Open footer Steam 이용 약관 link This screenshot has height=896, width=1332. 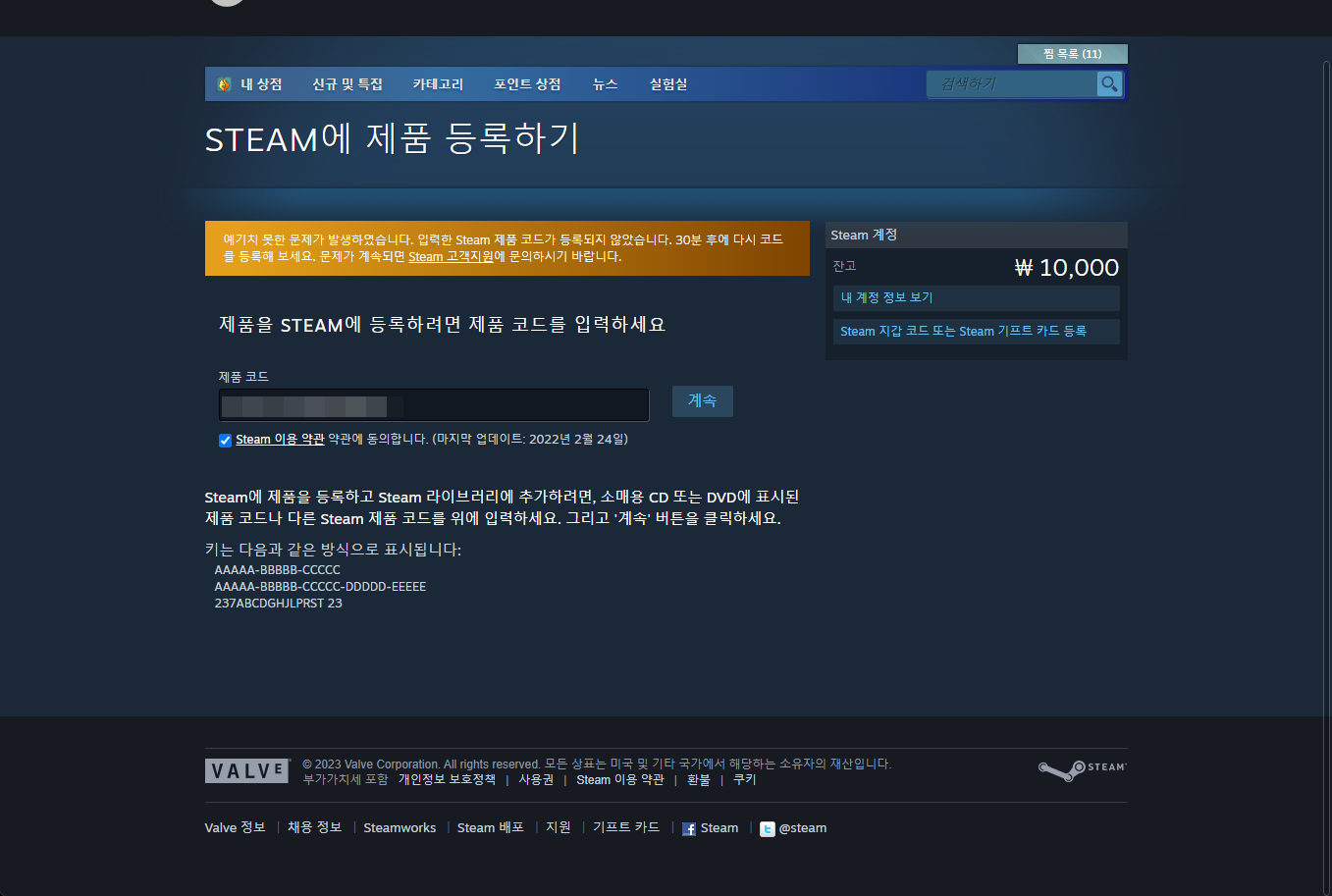tap(620, 780)
